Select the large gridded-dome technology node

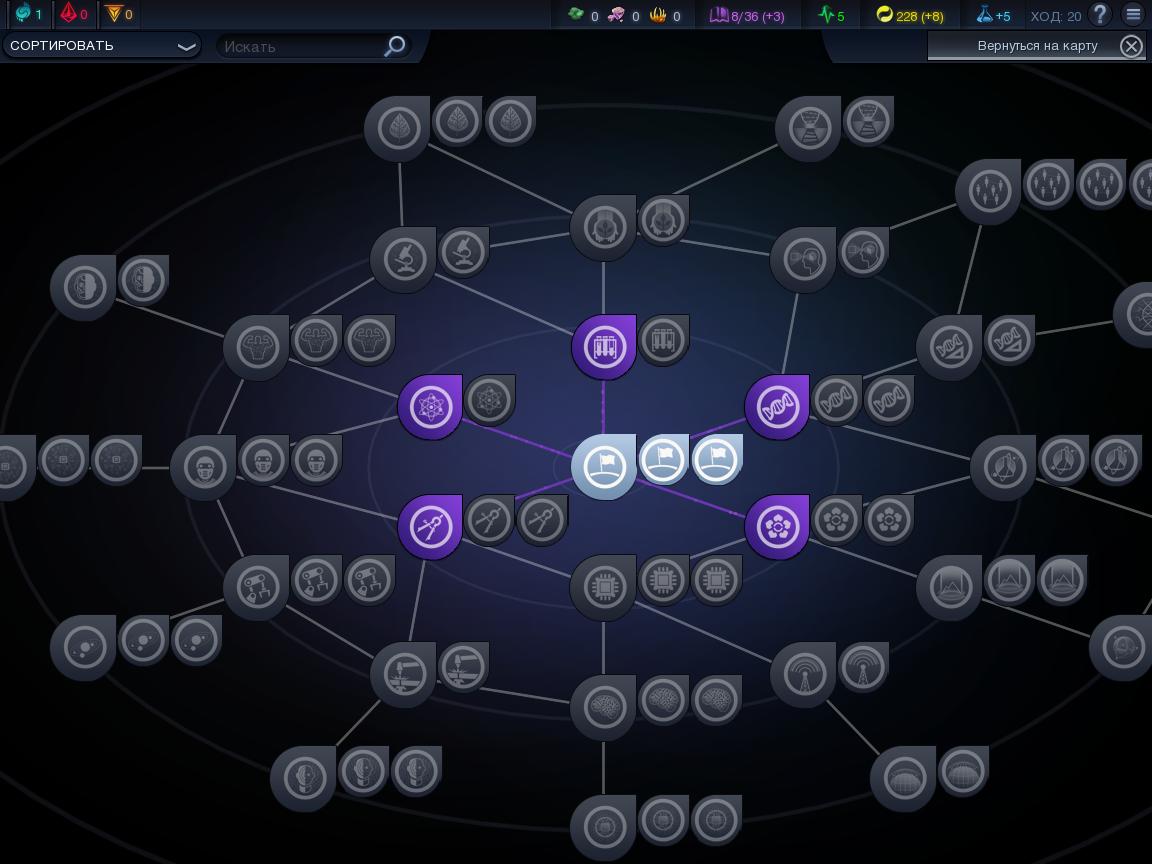[x=903, y=779]
